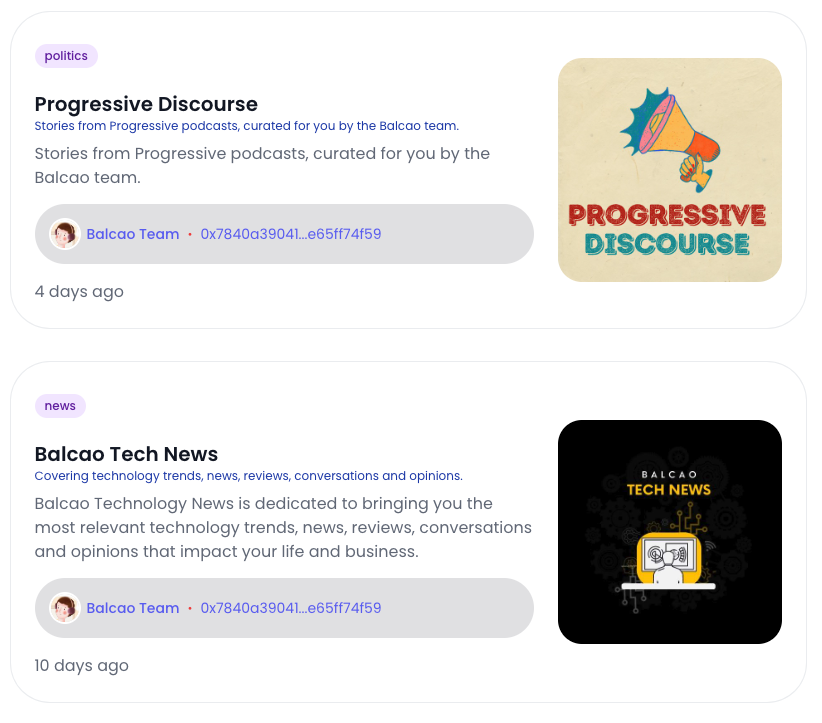The width and height of the screenshot is (822, 723).
Task: Click the '4 days ago' timestamp
Action: 79,292
